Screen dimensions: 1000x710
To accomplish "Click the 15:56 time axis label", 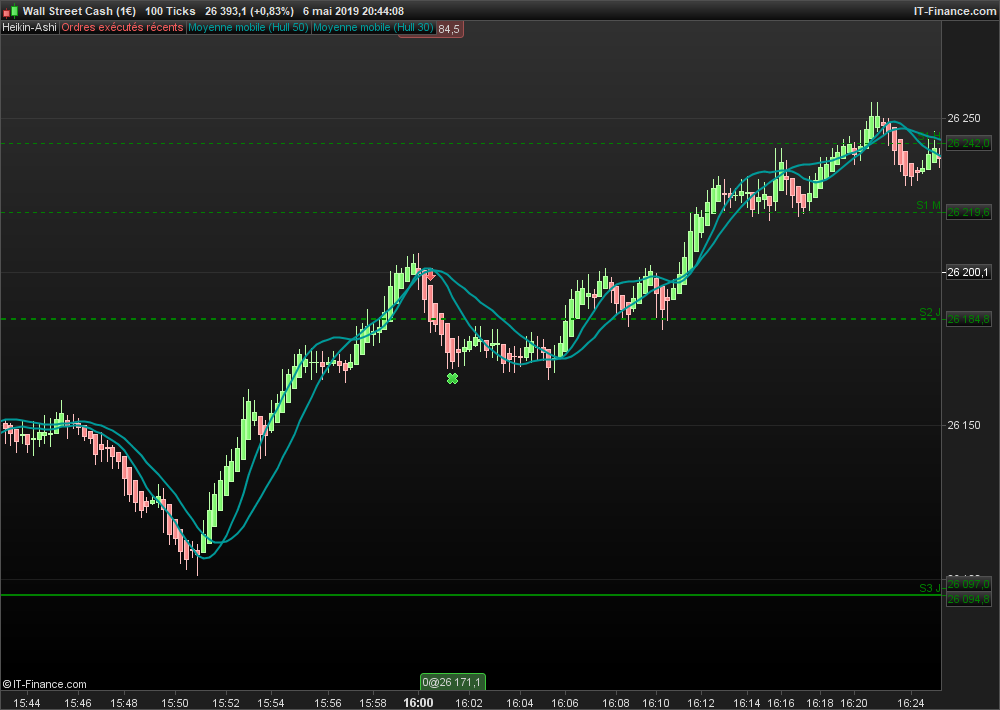I will (328, 703).
